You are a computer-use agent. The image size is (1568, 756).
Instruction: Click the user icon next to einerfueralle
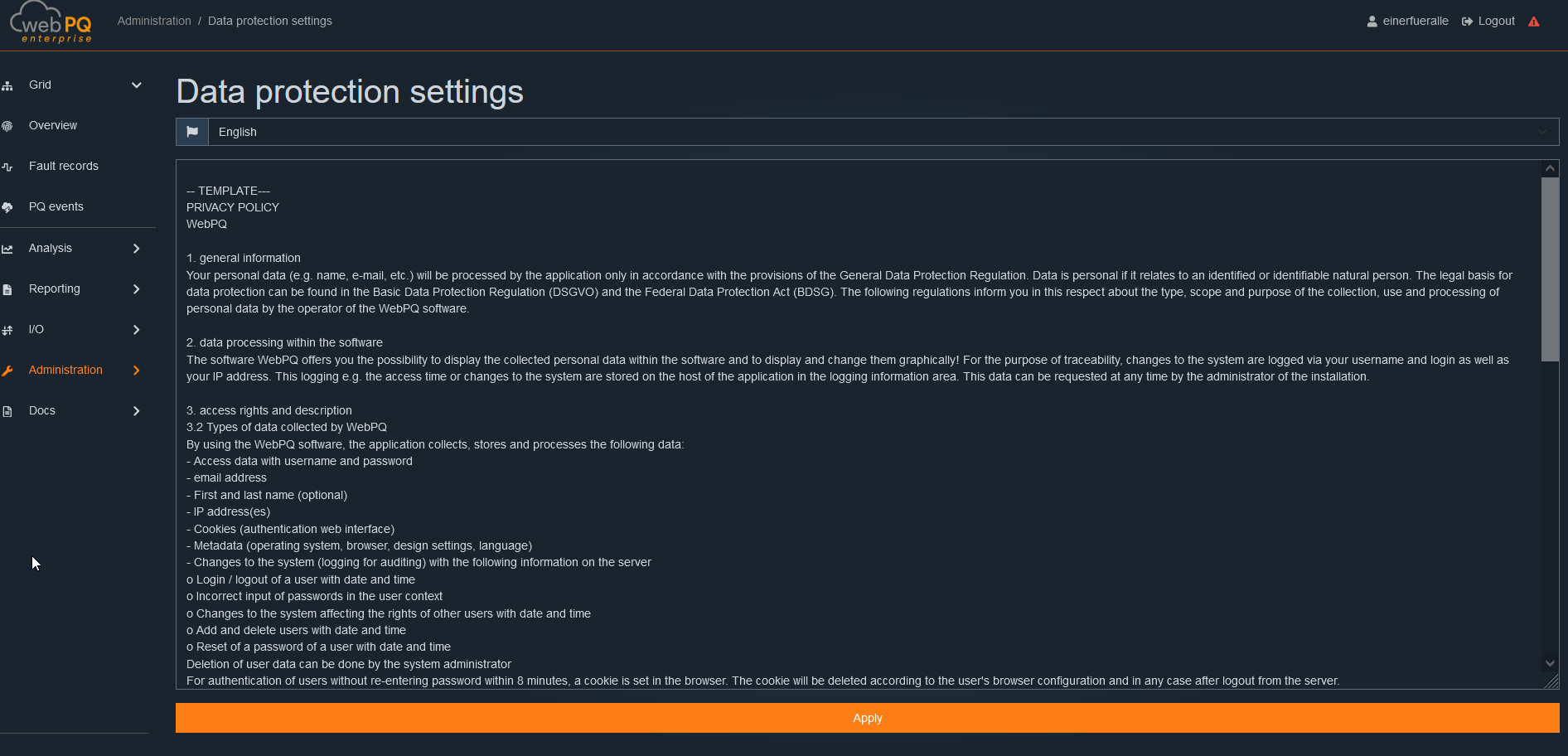click(x=1371, y=21)
